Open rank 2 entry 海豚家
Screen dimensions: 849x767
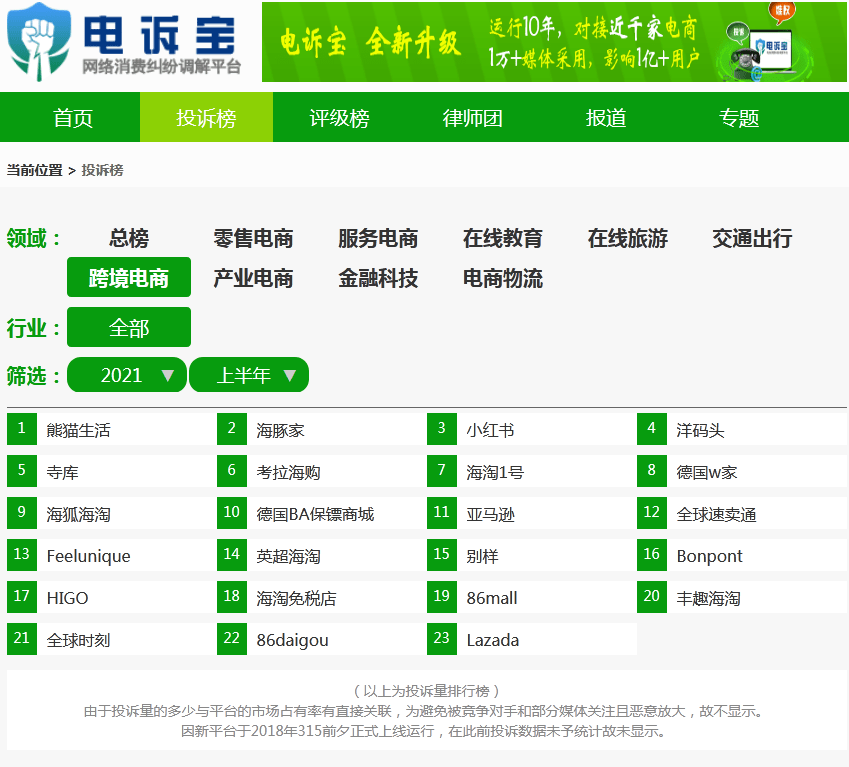(322, 429)
